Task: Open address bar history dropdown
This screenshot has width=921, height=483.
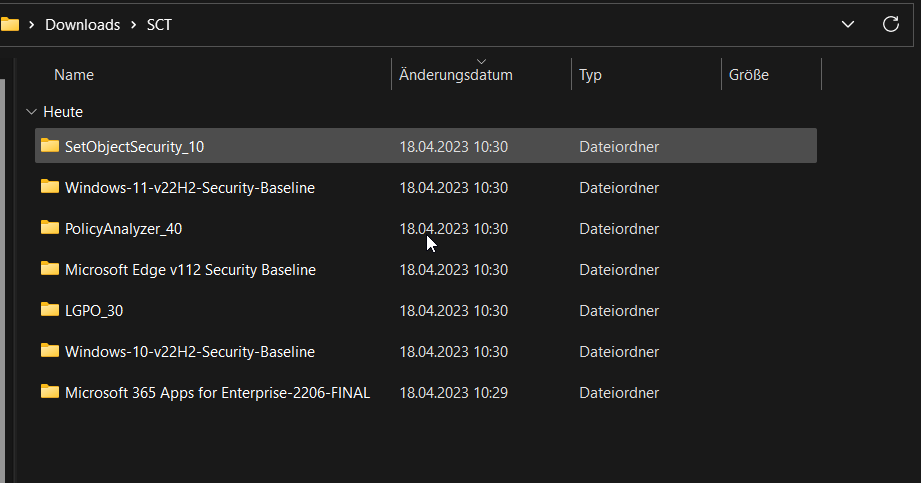Action: tap(848, 24)
